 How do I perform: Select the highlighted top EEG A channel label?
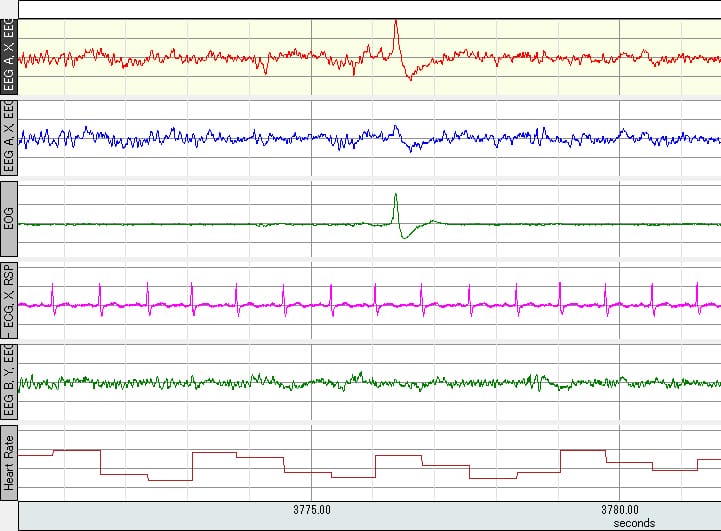point(9,58)
